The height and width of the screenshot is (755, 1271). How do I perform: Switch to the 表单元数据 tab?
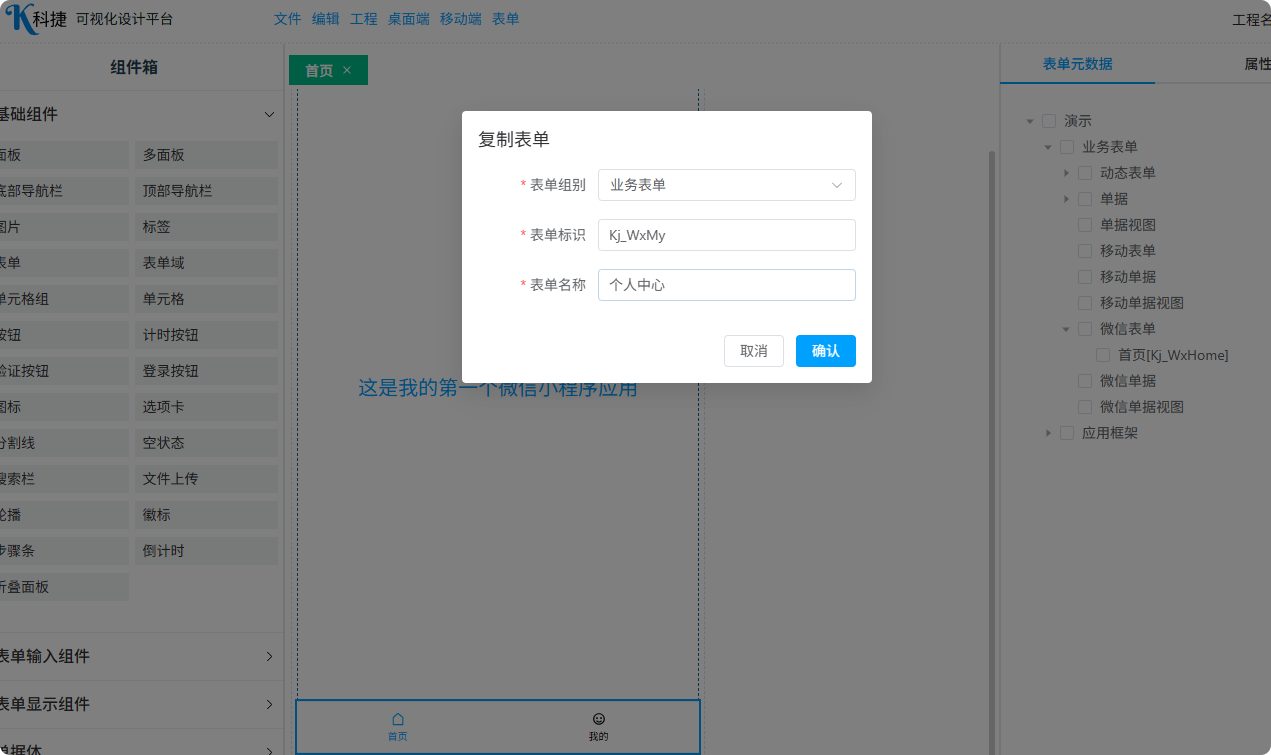click(x=1077, y=64)
